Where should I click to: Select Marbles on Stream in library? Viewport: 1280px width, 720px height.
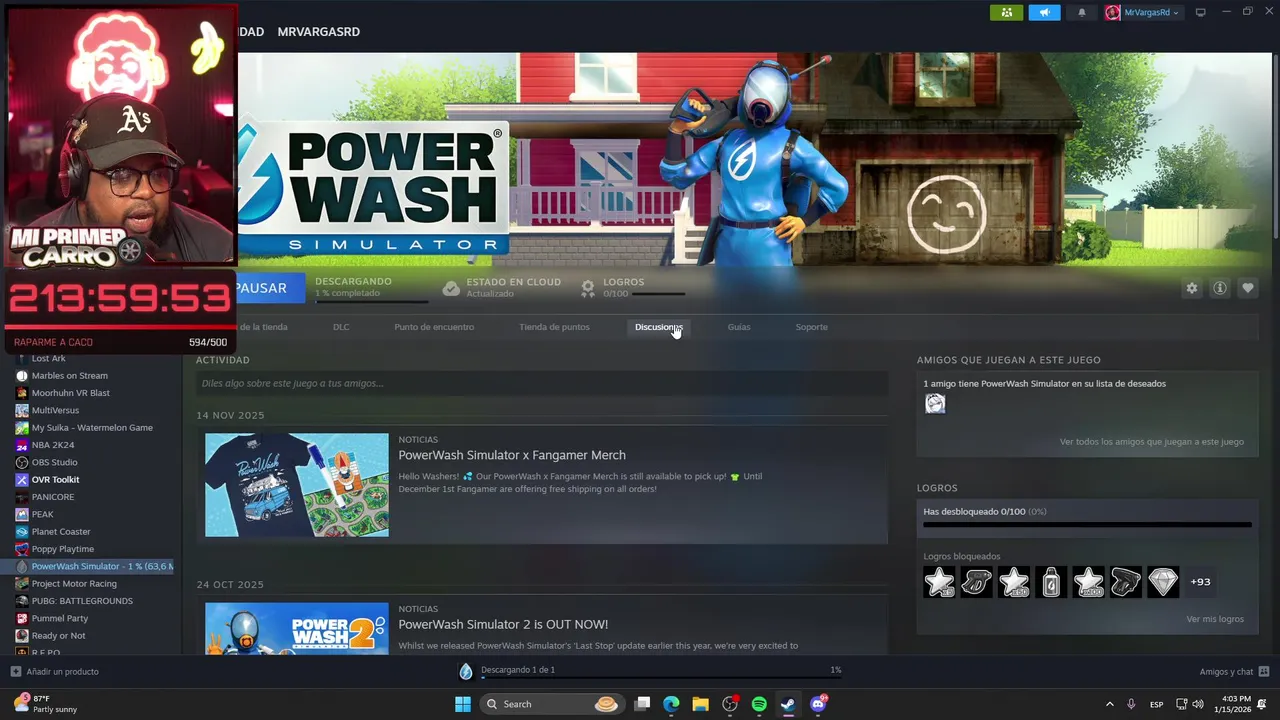pos(69,376)
